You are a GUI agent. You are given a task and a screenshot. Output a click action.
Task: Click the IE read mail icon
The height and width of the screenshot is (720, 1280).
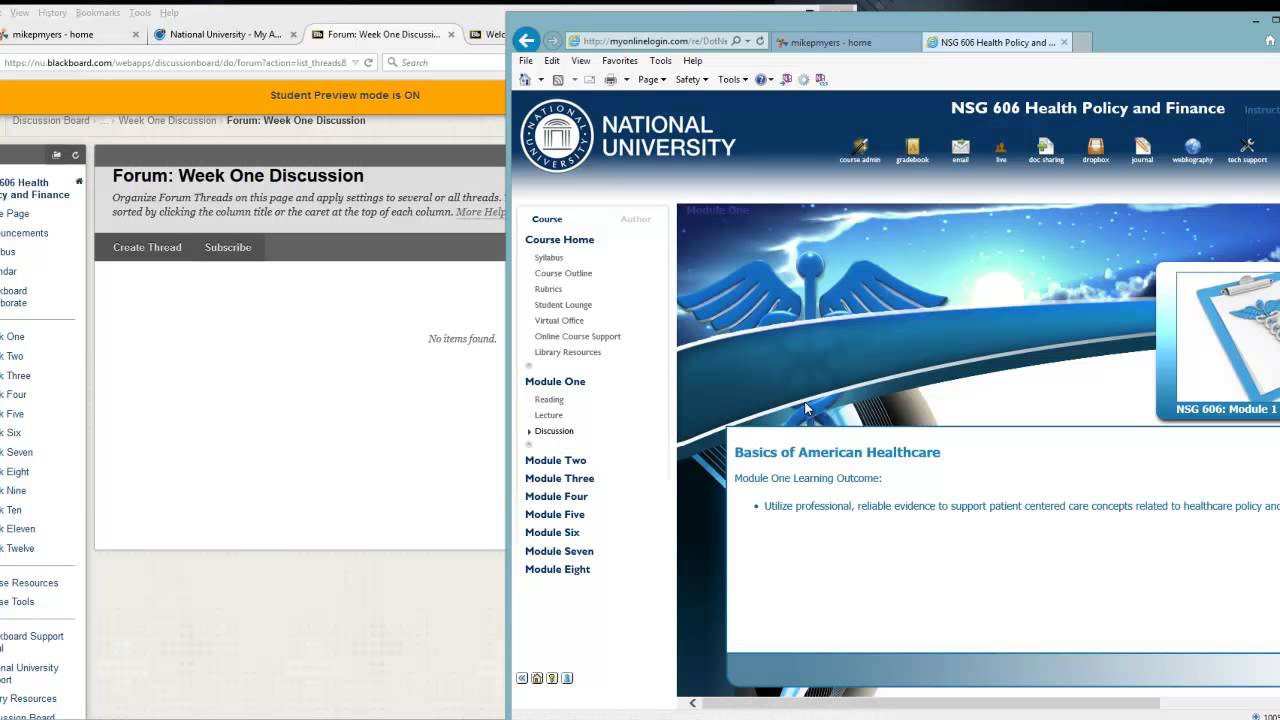point(589,79)
